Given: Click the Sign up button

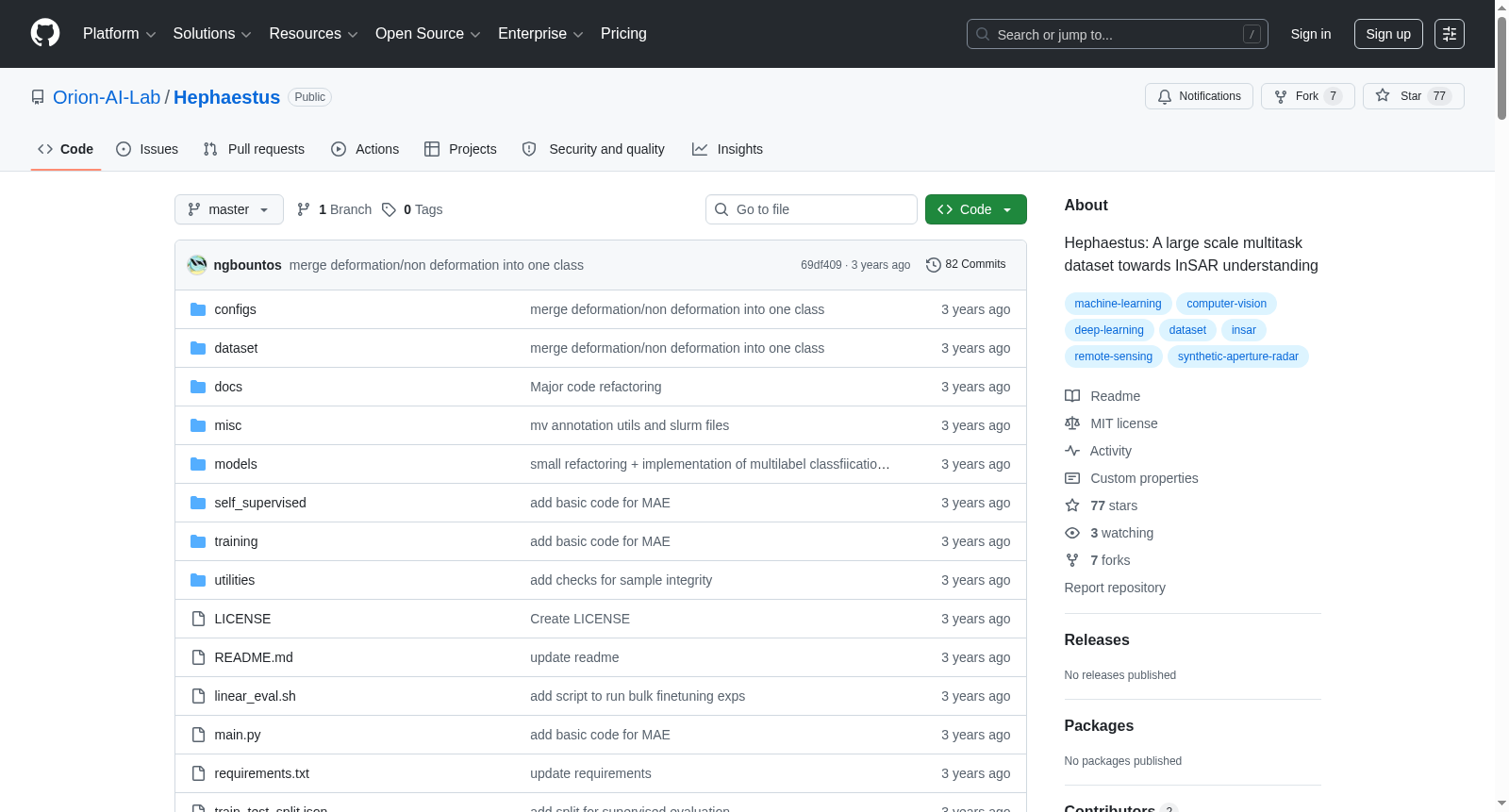Looking at the screenshot, I should 1388,34.
